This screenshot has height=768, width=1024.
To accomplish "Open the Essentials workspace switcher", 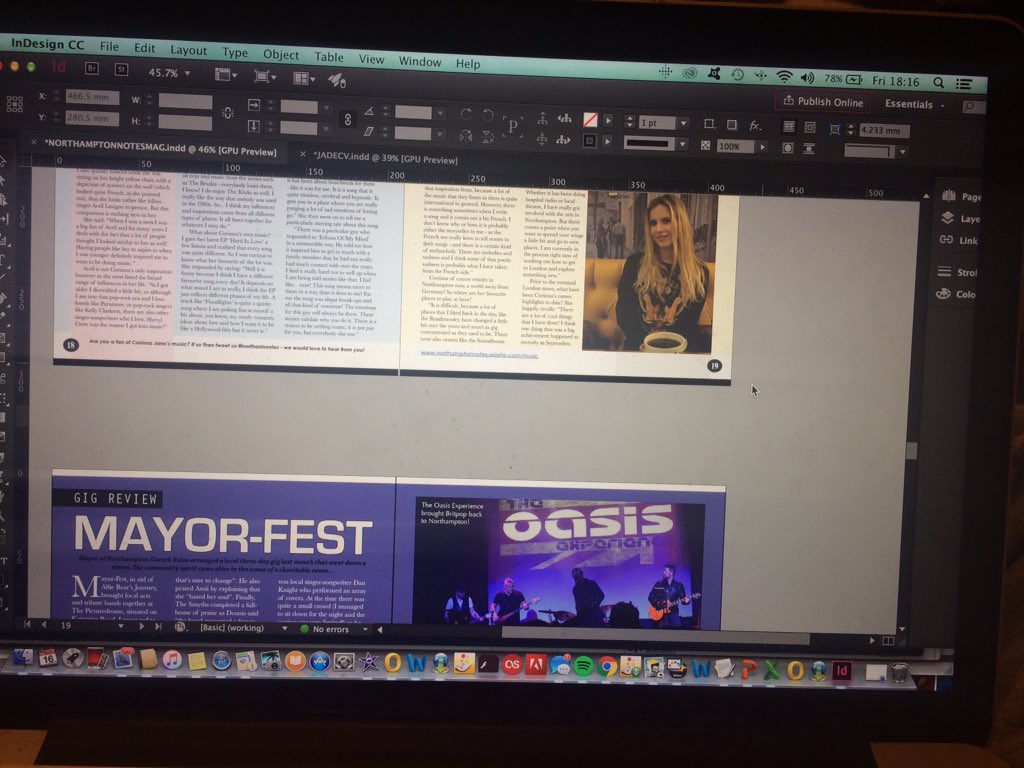I will click(x=914, y=104).
